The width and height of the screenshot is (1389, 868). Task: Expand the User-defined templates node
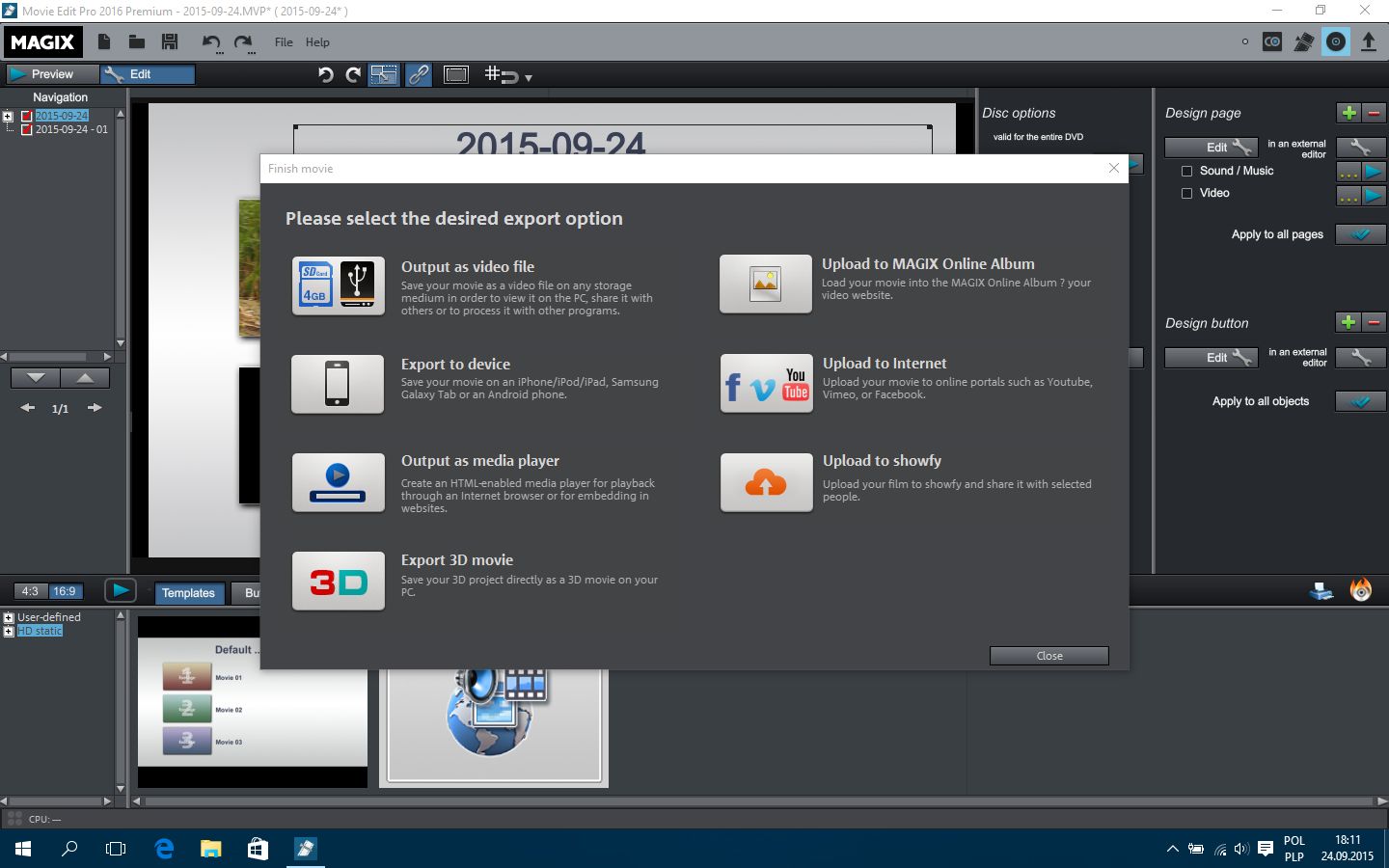(x=9, y=617)
